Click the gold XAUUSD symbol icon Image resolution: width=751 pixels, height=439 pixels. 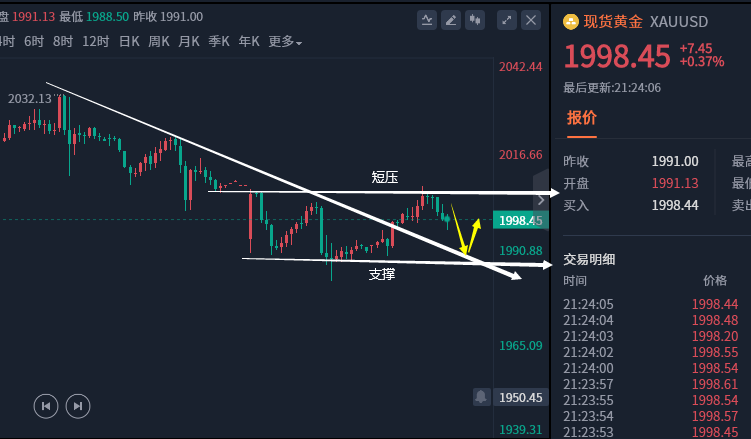pyautogui.click(x=571, y=22)
